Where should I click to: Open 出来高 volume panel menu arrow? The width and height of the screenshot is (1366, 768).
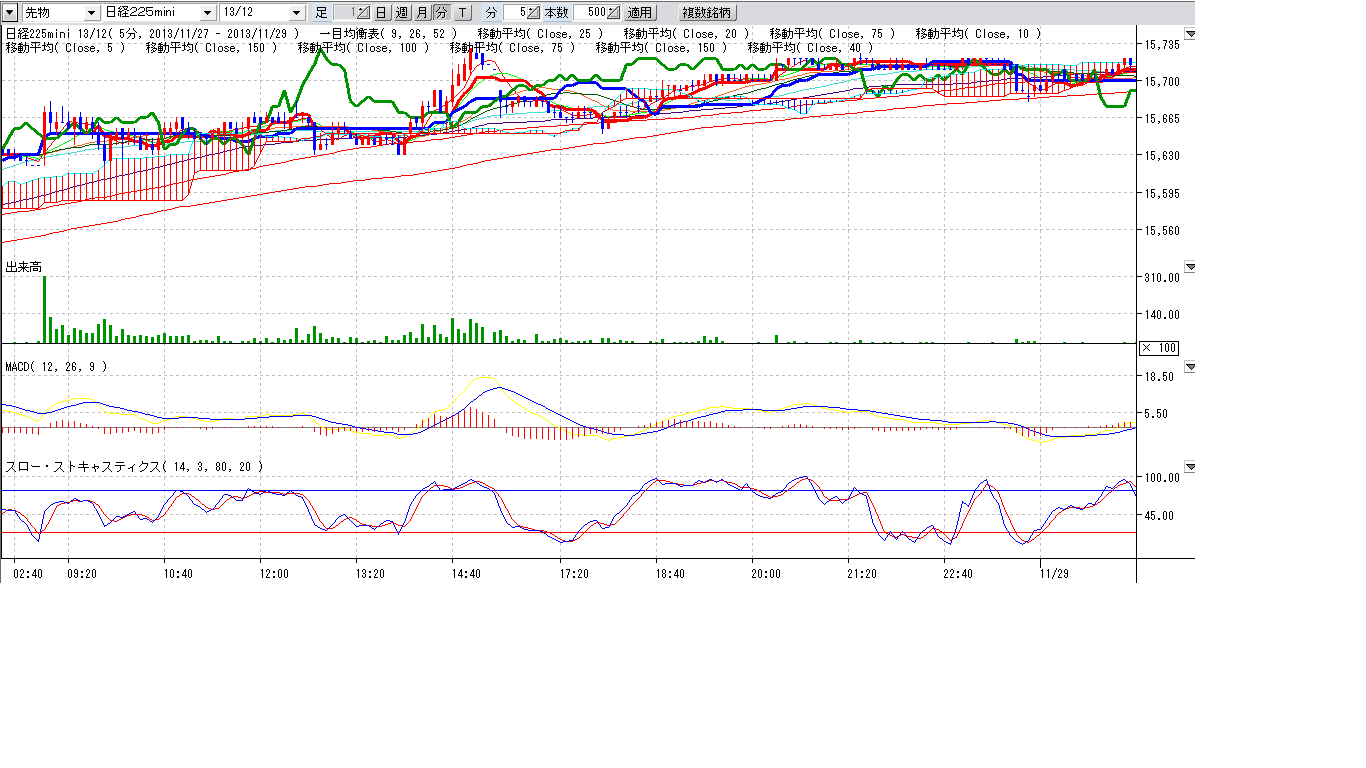click(x=1190, y=267)
